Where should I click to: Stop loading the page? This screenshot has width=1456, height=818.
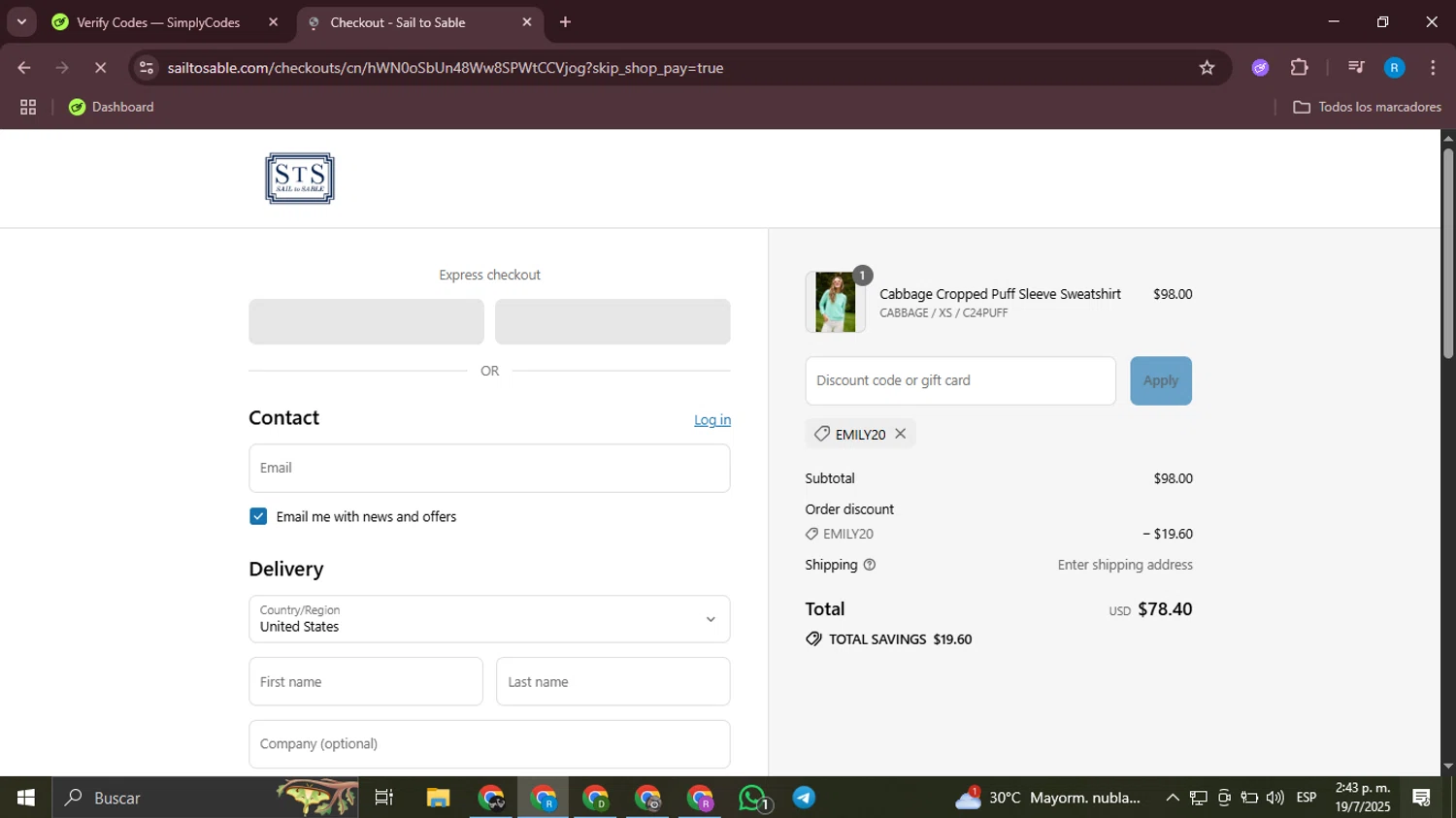[100, 68]
